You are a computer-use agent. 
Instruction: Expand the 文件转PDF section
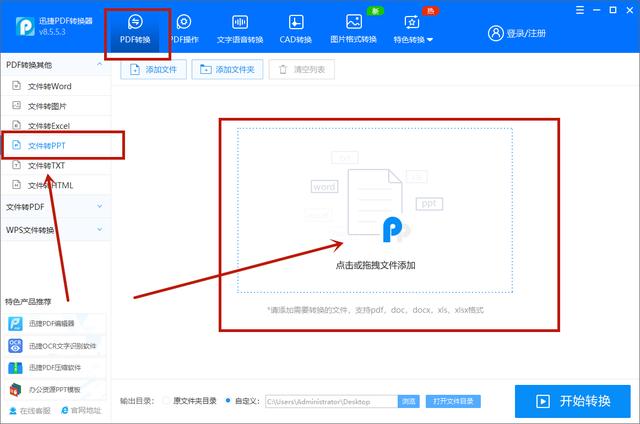pyautogui.click(x=56, y=206)
